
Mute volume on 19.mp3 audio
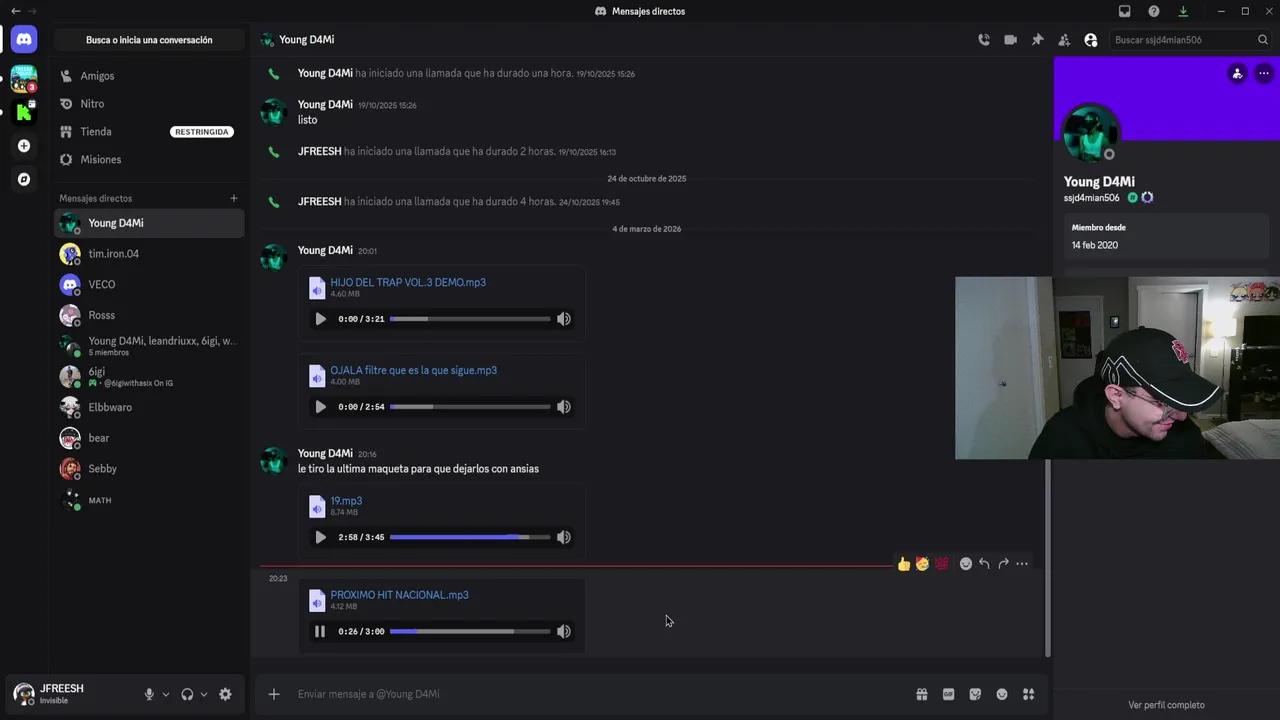click(x=564, y=537)
